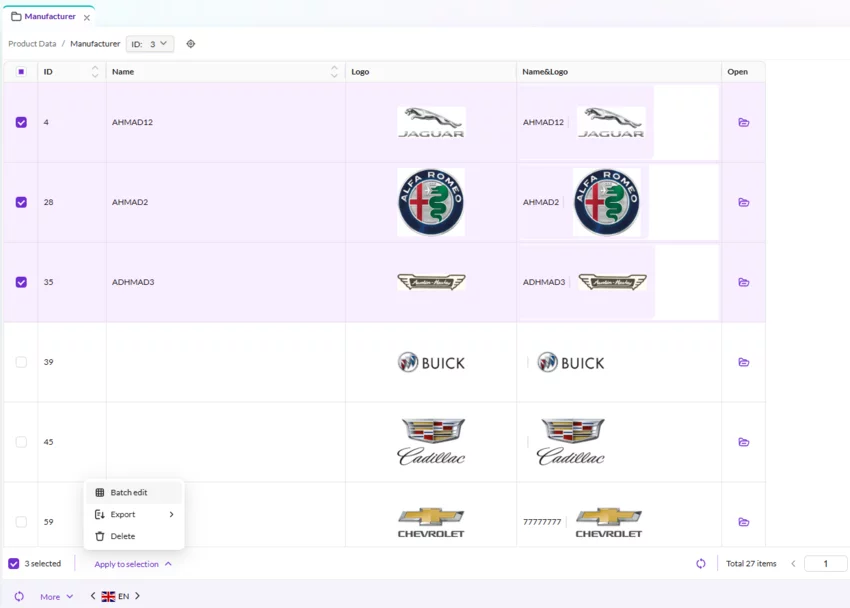Expand the More dropdown
The width and height of the screenshot is (850, 608).
56,597
